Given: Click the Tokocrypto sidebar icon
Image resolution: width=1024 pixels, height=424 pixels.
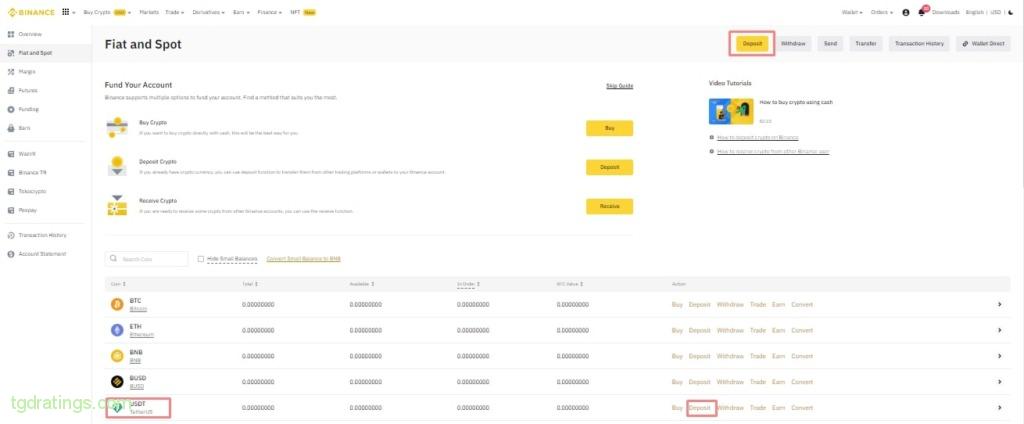Looking at the screenshot, I should 10,191.
